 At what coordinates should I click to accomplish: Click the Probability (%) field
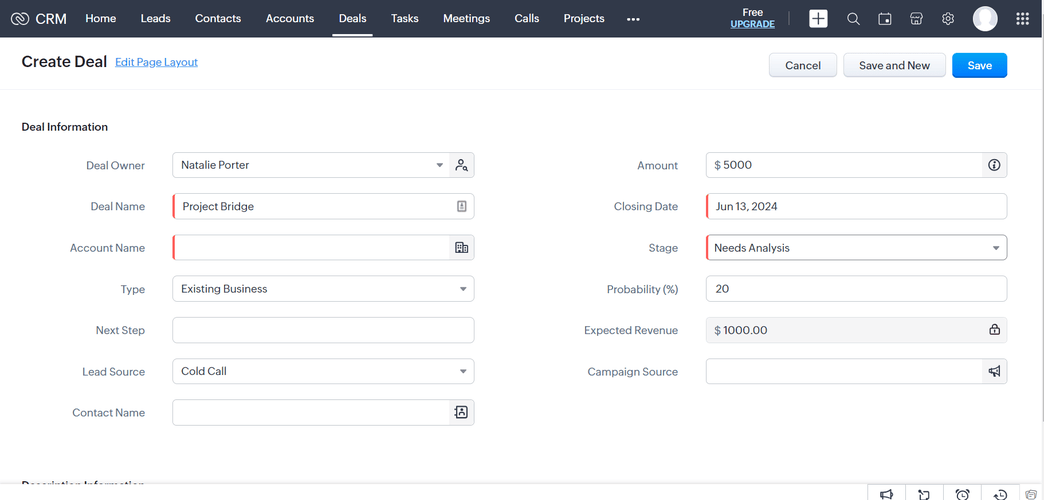[856, 289]
